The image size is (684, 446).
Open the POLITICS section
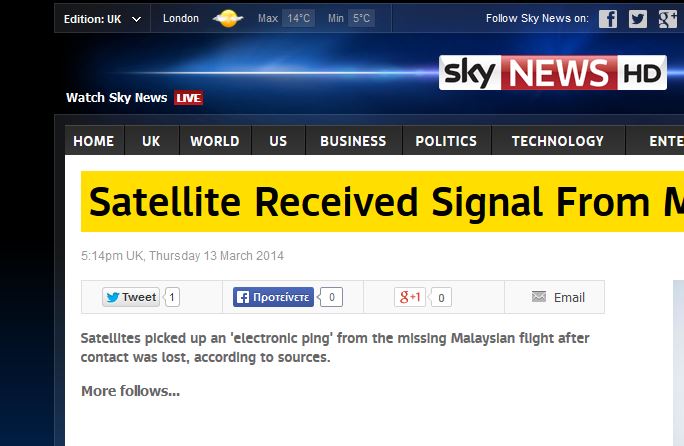click(x=446, y=141)
